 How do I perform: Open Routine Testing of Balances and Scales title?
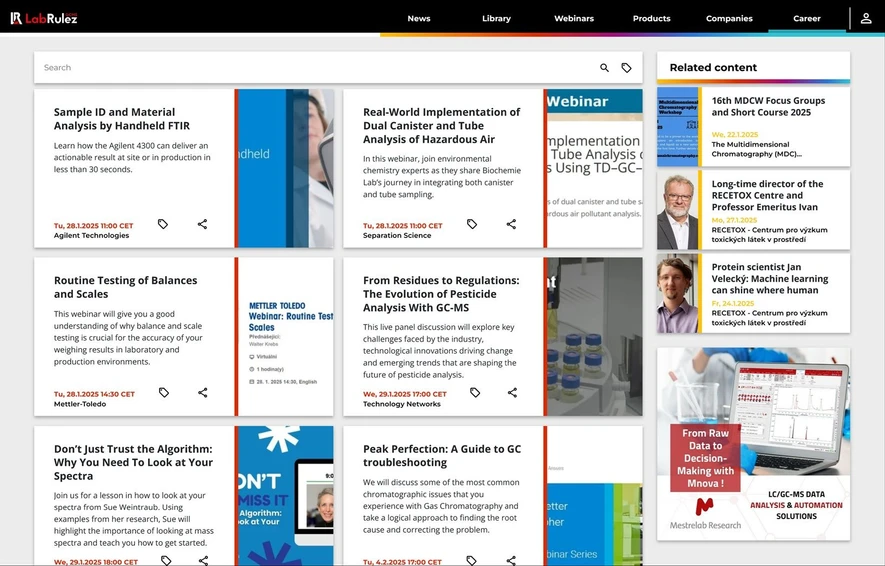tap(125, 287)
